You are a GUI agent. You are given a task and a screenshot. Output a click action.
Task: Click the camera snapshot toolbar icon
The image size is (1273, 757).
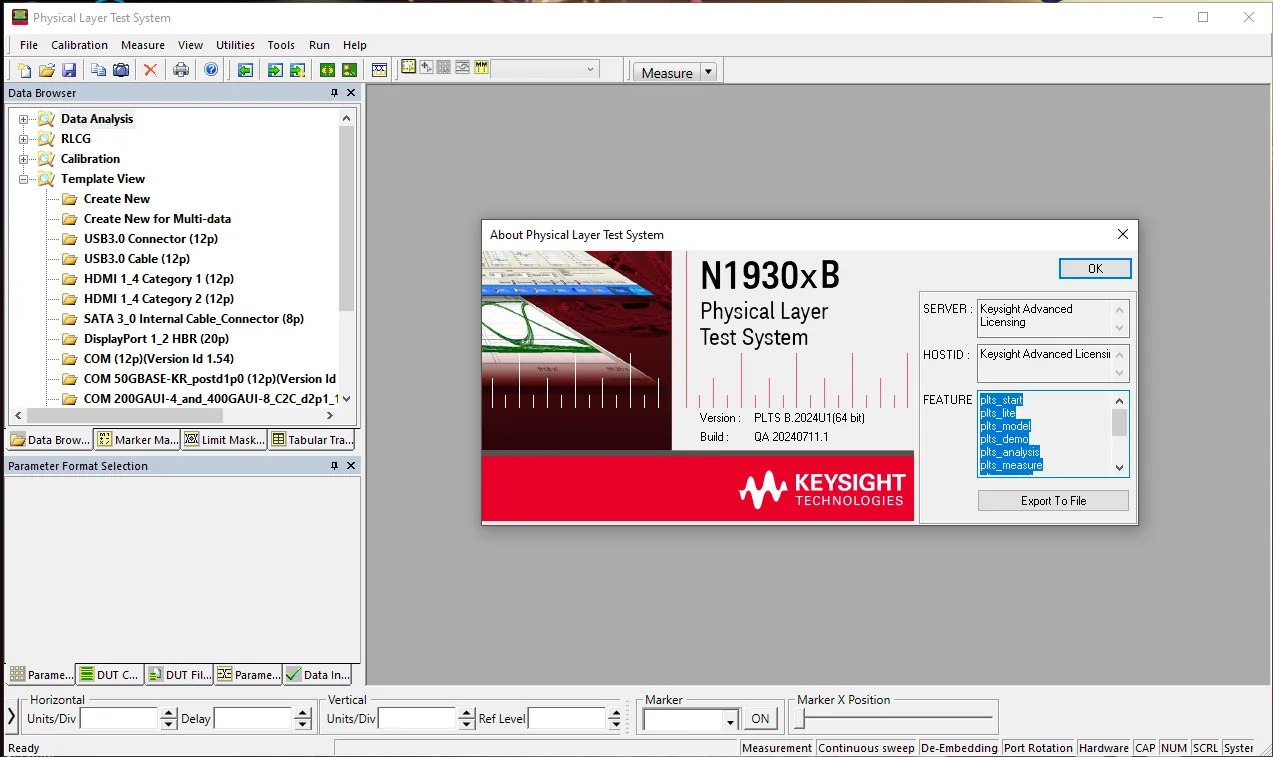121,70
